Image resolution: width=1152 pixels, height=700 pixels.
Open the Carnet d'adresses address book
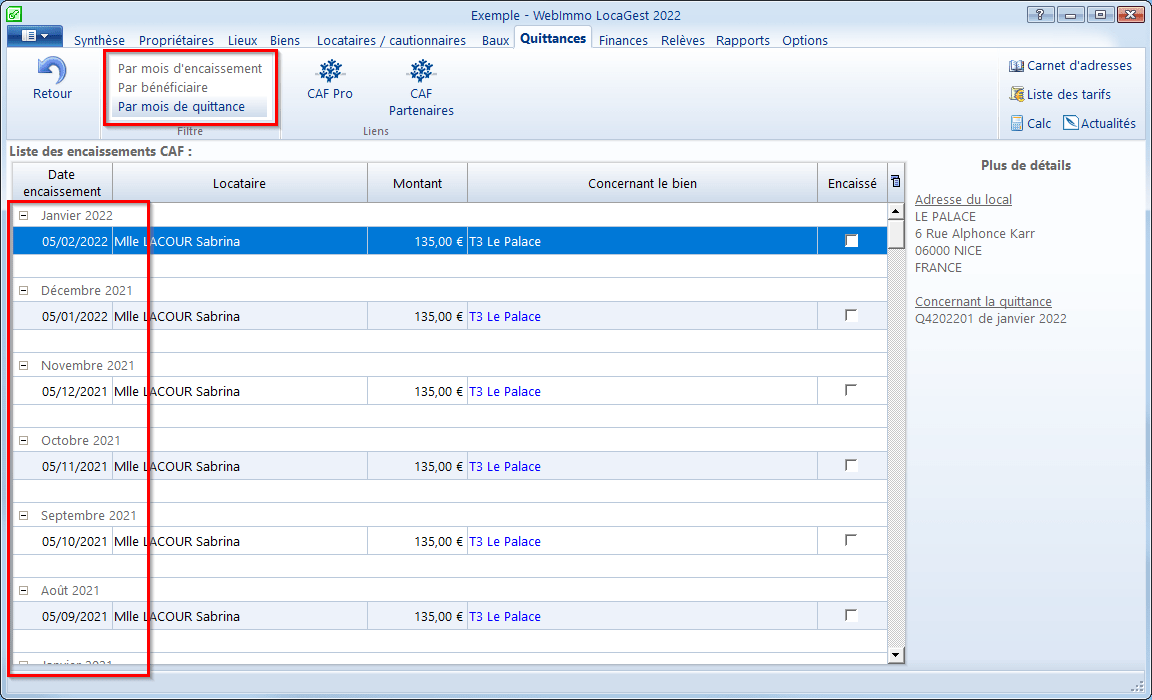[x=1016, y=66]
